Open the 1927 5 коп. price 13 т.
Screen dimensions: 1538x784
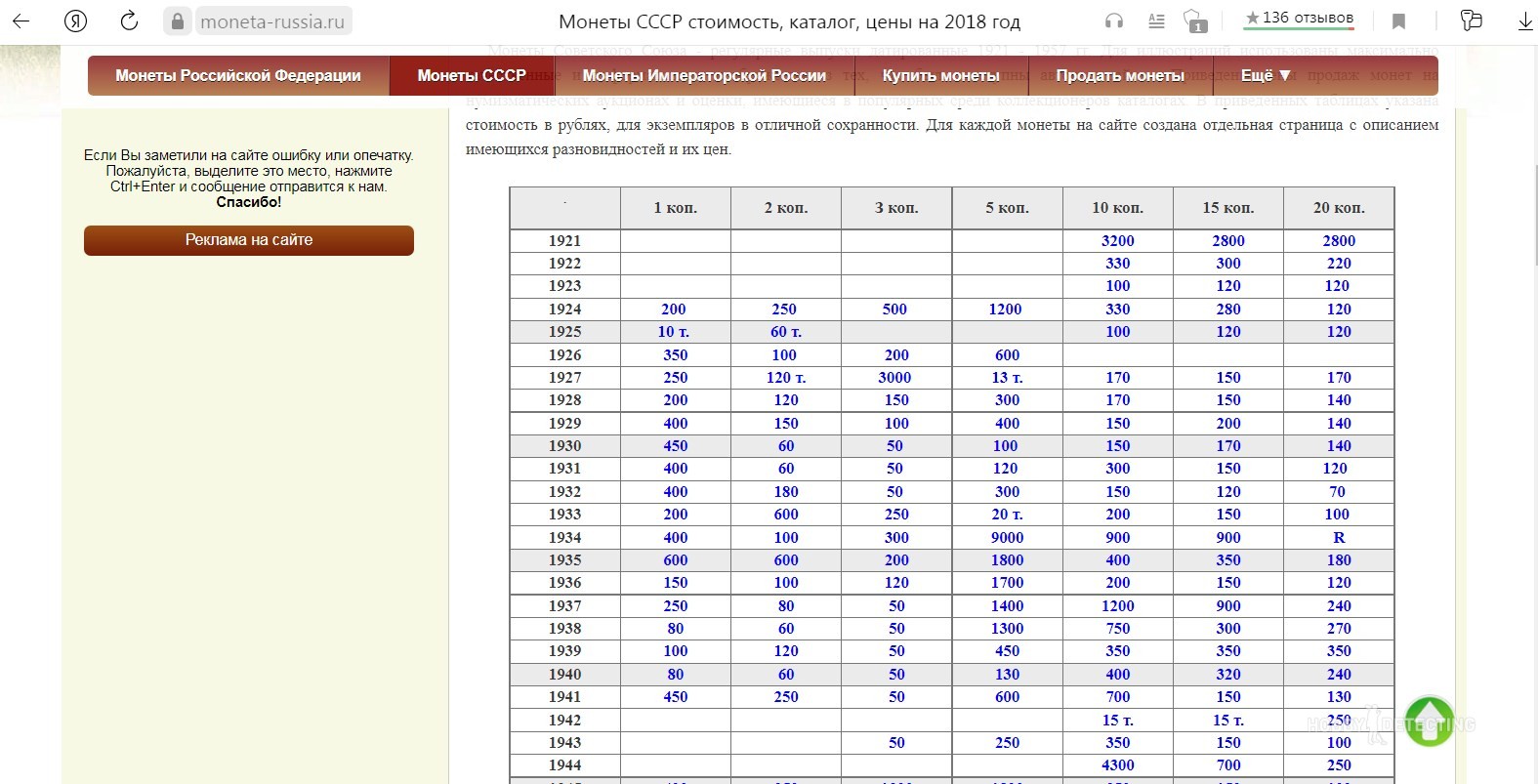click(x=1007, y=377)
